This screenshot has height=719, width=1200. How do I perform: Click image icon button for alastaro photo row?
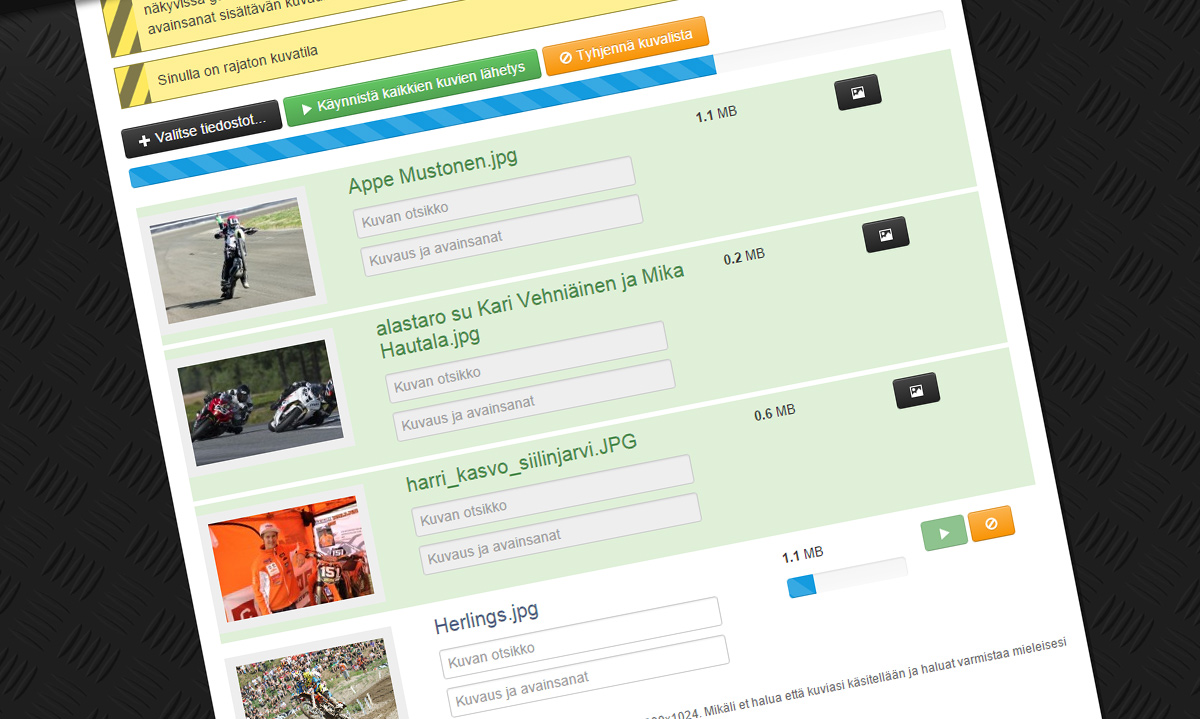tap(885, 235)
